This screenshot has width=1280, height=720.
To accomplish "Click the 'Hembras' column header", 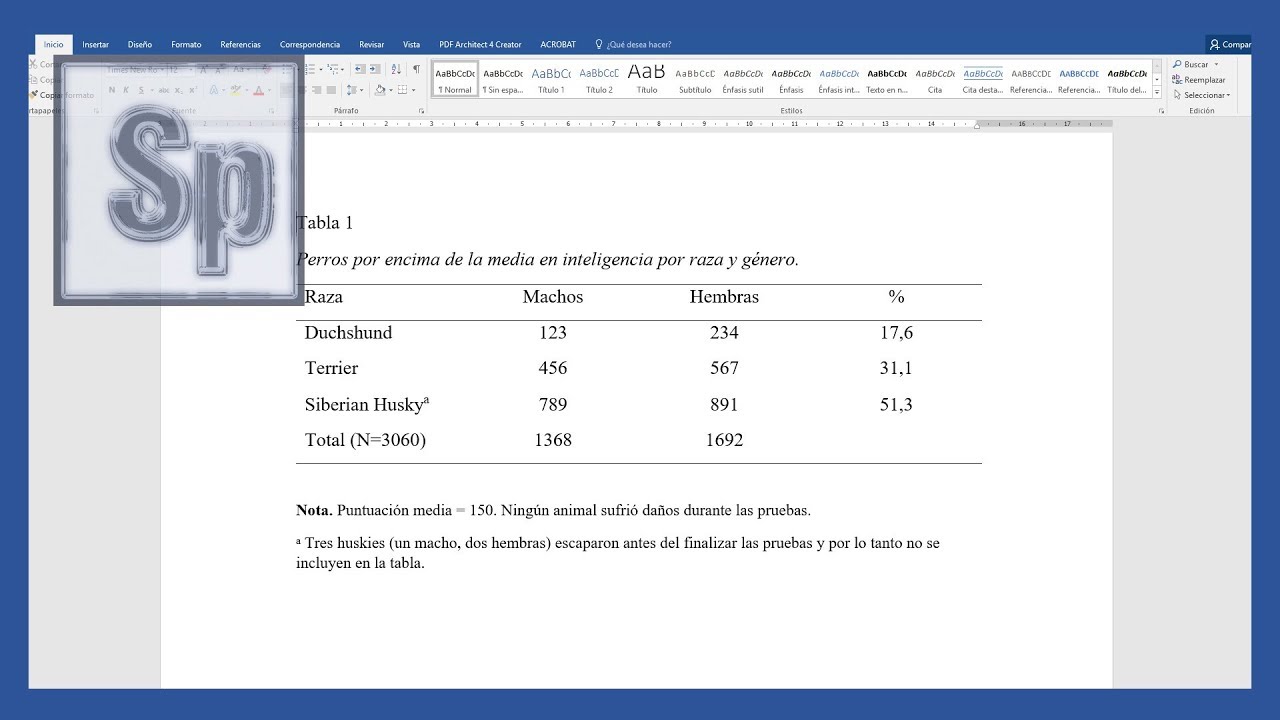I will click(724, 297).
